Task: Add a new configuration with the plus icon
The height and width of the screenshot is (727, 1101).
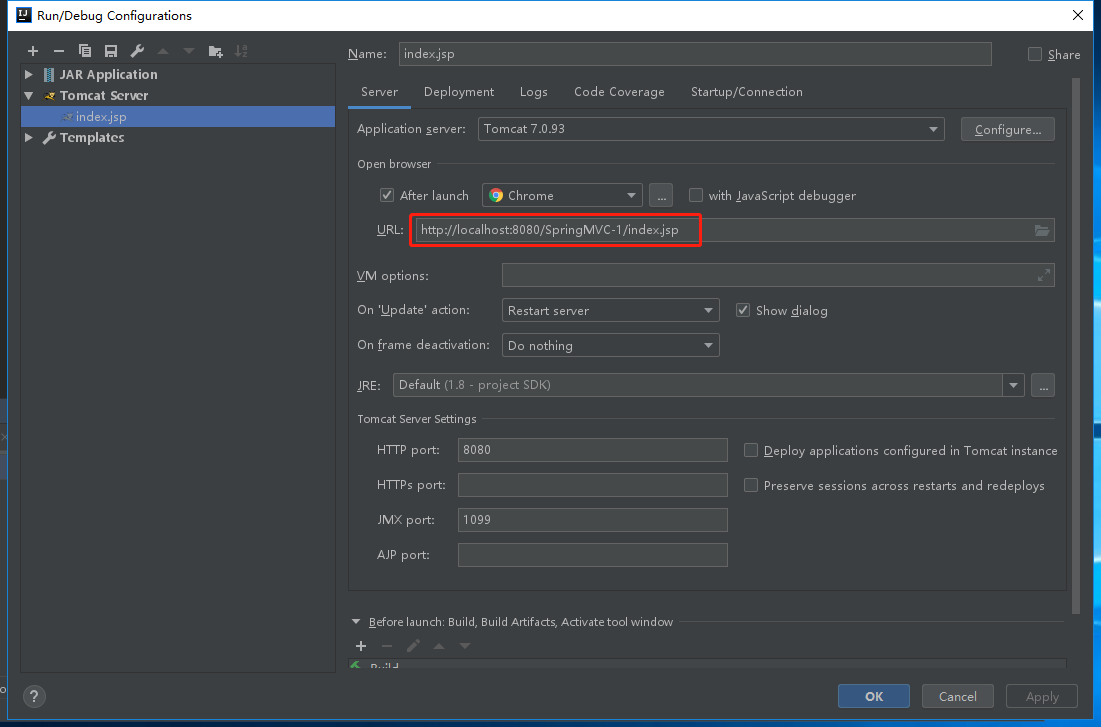Action: (33, 51)
